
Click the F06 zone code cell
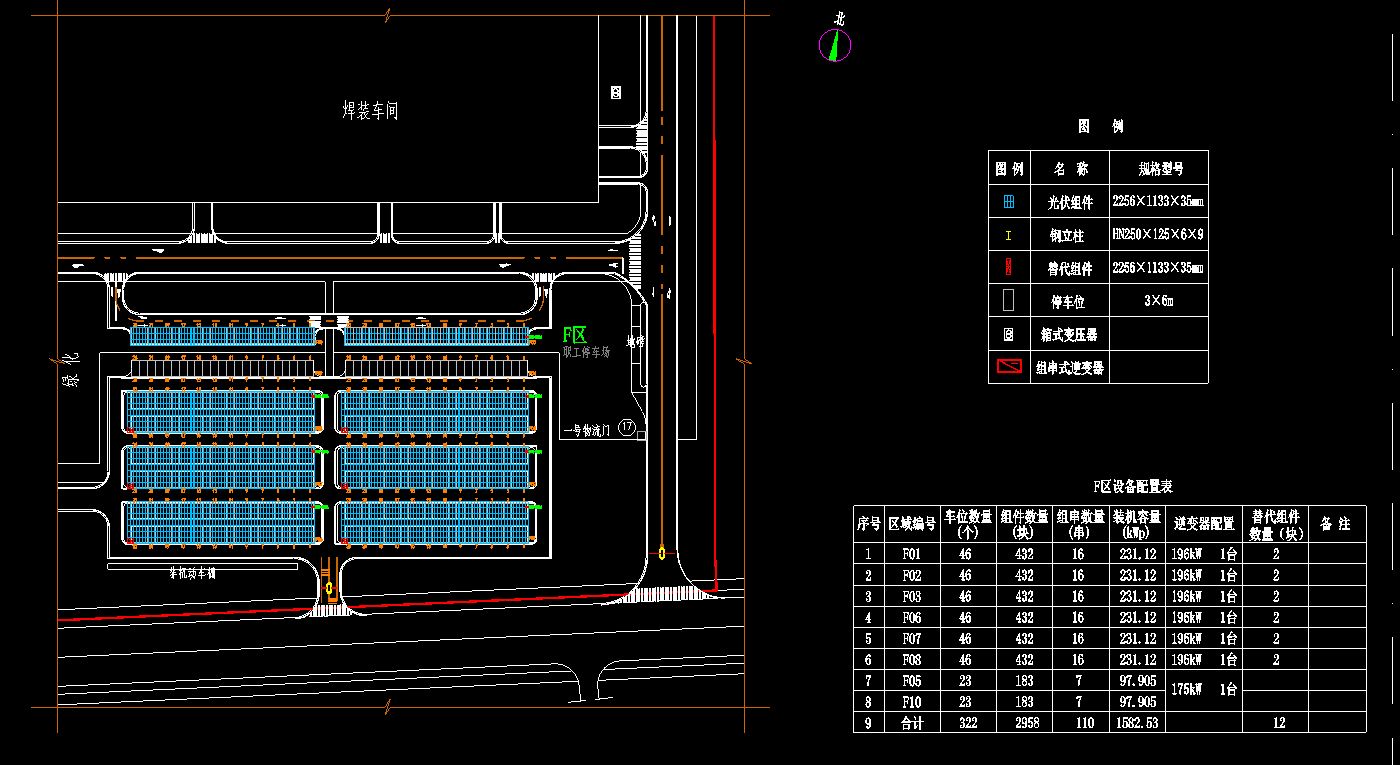(x=911, y=618)
